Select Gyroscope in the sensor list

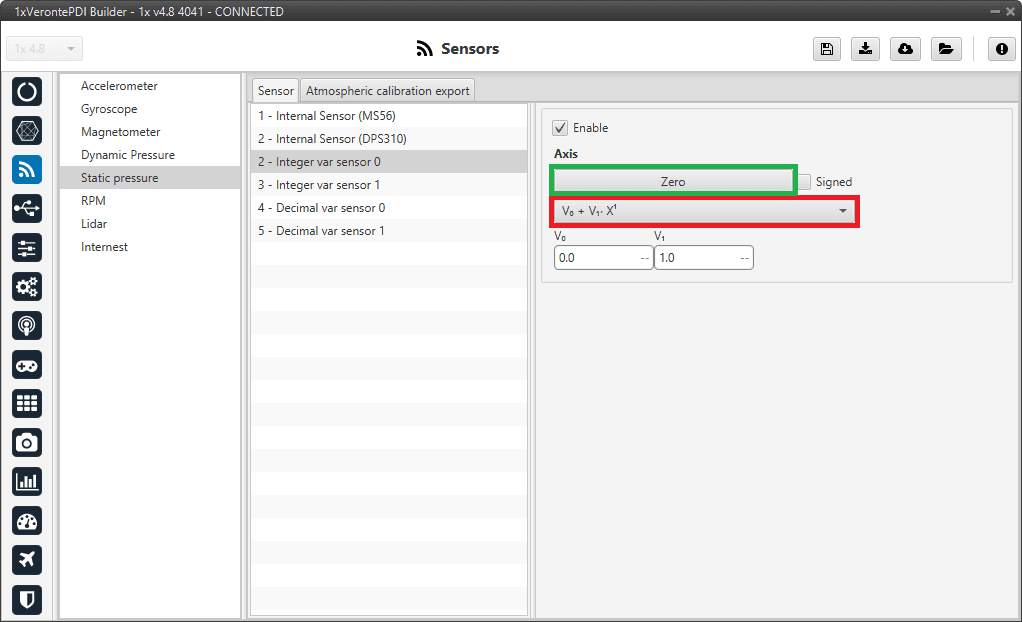pyautogui.click(x=109, y=109)
